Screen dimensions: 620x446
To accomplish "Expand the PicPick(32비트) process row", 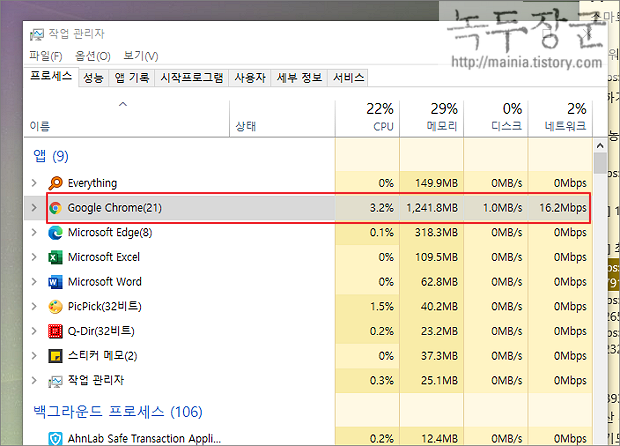I will click(x=34, y=306).
